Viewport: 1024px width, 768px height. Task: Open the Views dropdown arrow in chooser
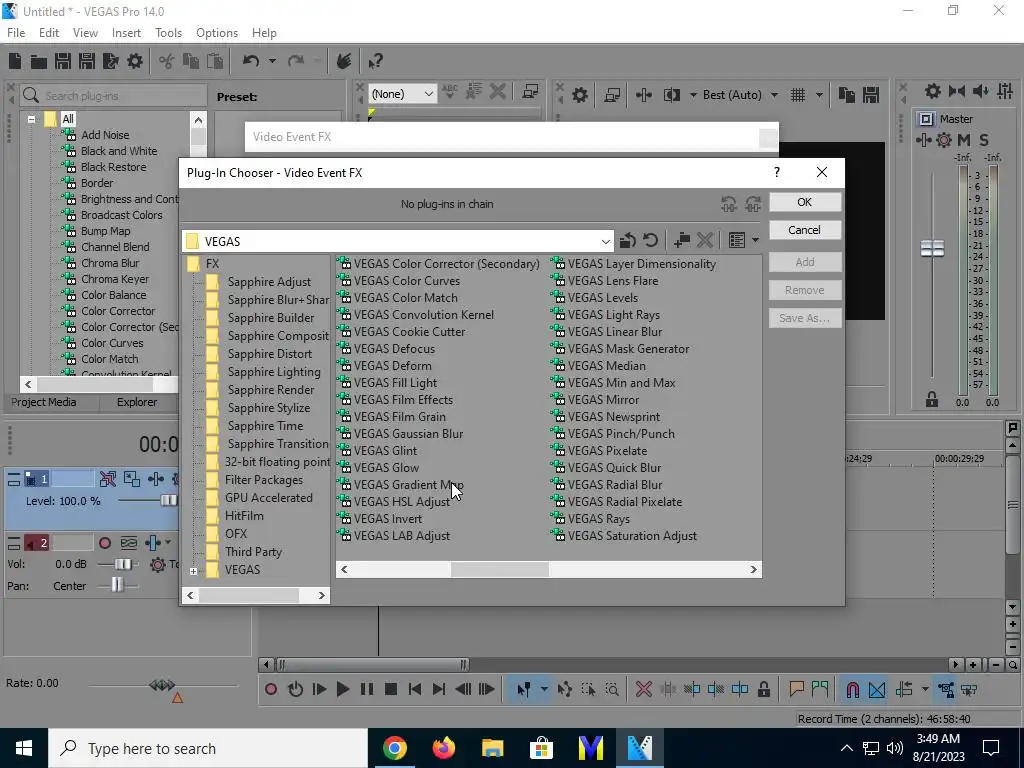[x=756, y=240]
